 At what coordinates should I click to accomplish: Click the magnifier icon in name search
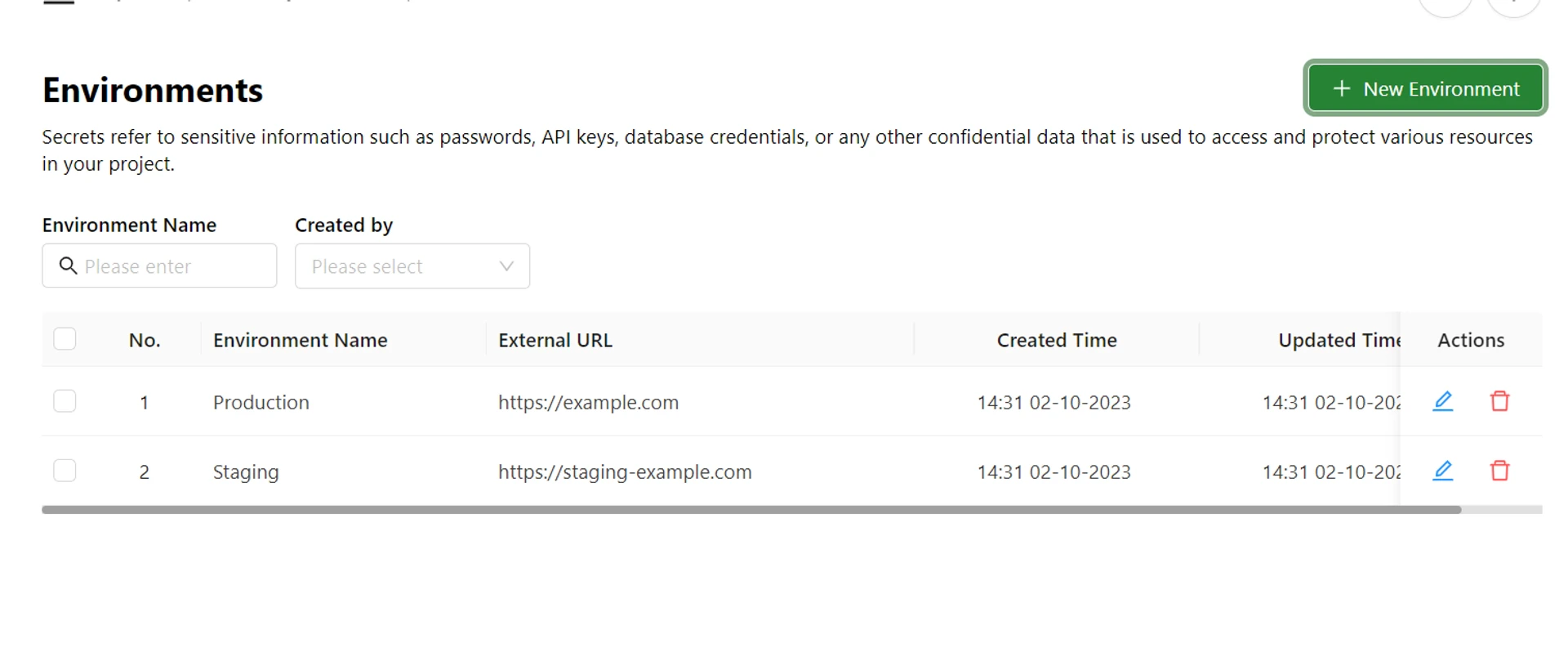tap(69, 266)
